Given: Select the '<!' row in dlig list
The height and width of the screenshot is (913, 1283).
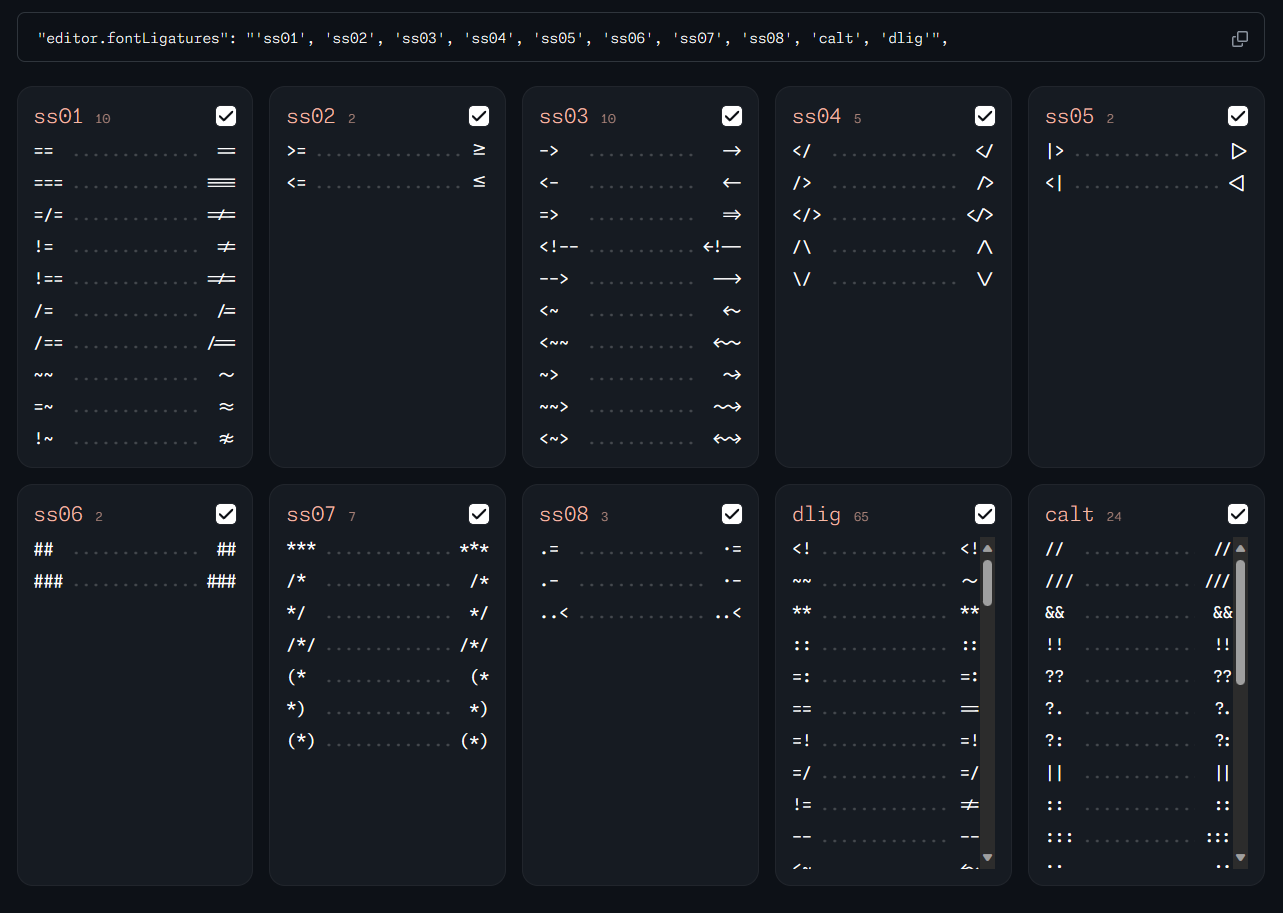Looking at the screenshot, I should click(886, 549).
